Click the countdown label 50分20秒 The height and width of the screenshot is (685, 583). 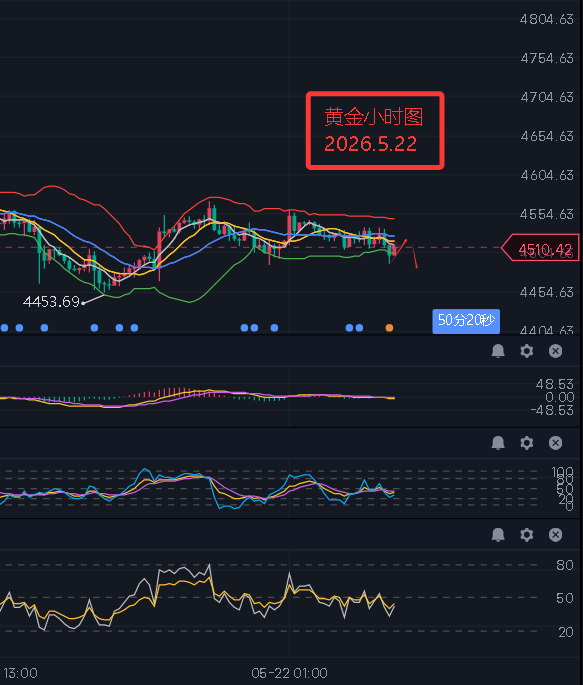click(466, 321)
